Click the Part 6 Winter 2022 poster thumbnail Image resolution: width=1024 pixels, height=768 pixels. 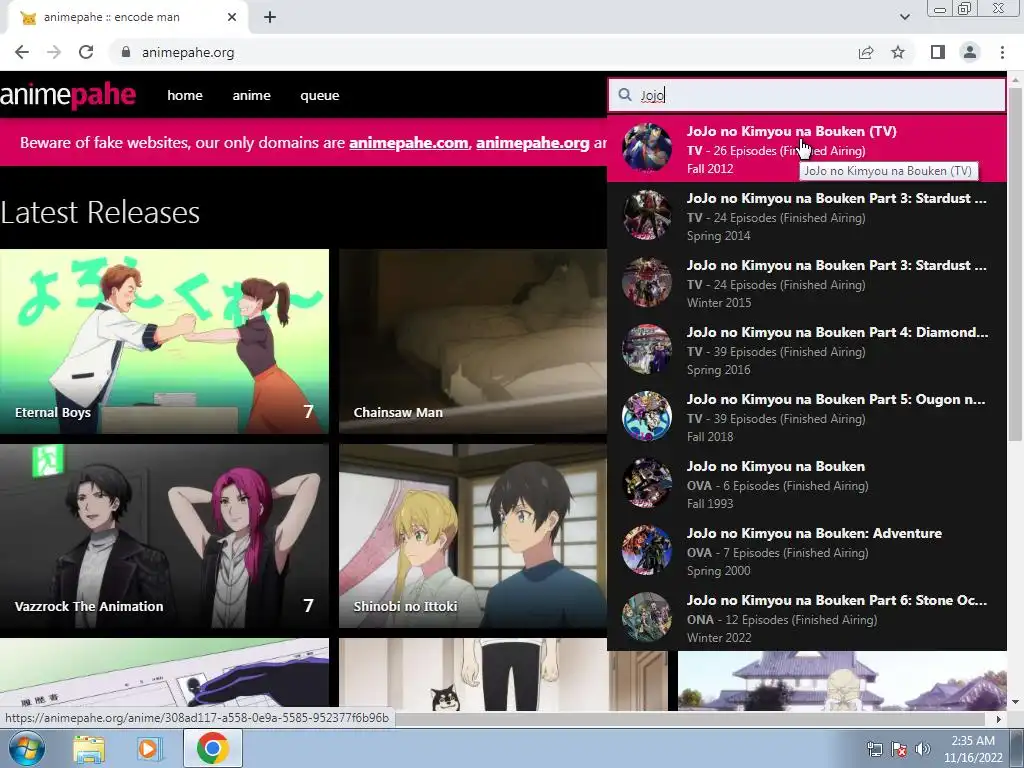coord(647,617)
